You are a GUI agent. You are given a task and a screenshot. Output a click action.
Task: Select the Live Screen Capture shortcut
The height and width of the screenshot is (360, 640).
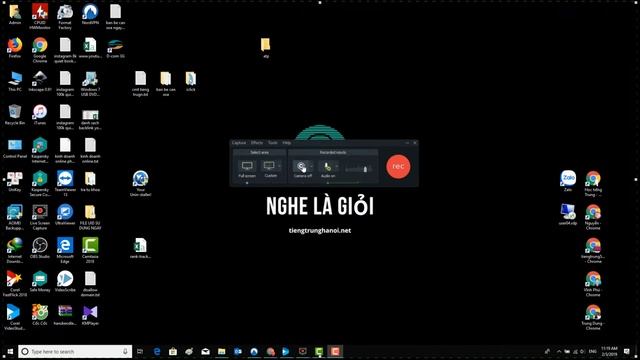tap(40, 217)
